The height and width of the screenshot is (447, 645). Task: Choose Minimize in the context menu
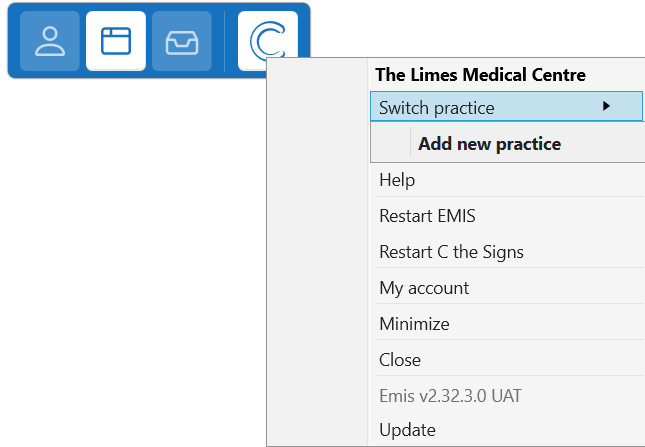(414, 324)
